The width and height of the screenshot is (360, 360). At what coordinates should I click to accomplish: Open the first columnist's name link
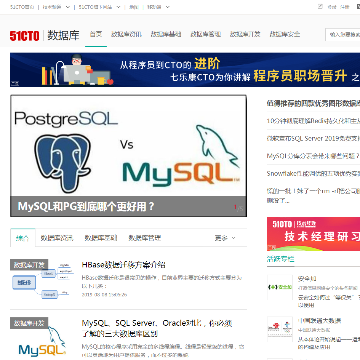coord(307,278)
